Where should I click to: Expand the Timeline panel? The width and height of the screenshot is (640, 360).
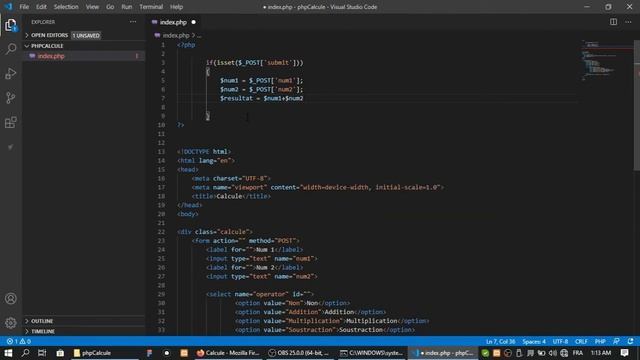tap(84, 331)
